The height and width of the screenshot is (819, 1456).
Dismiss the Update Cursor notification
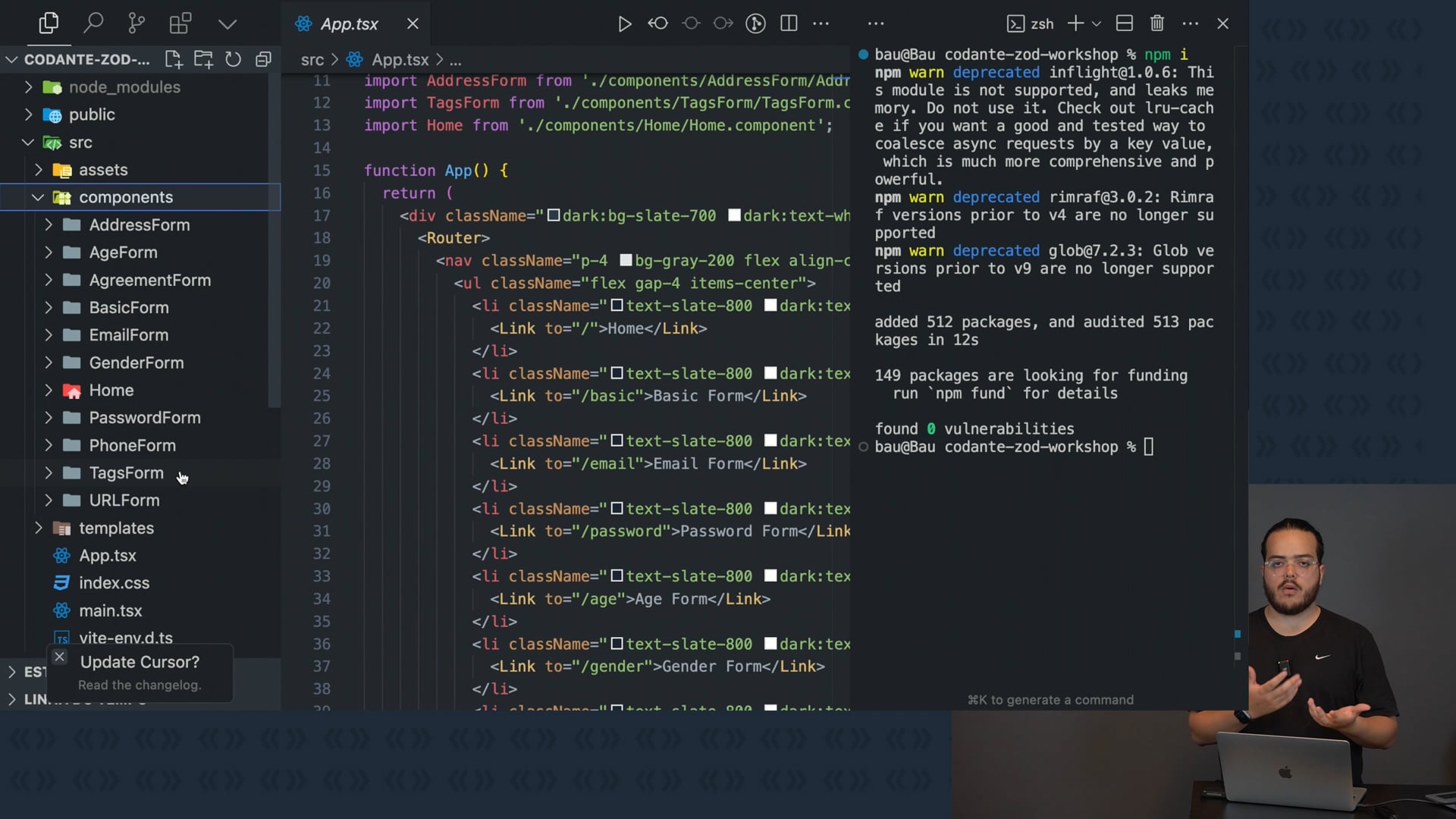(x=60, y=657)
